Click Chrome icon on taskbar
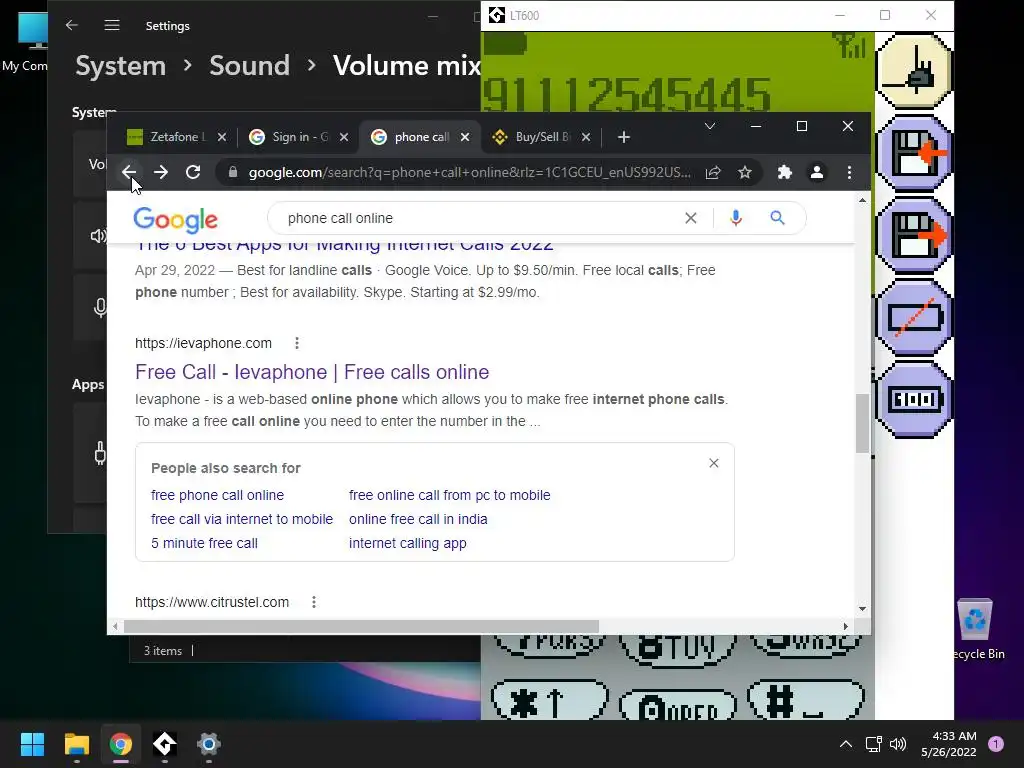1024x768 pixels. [121, 744]
